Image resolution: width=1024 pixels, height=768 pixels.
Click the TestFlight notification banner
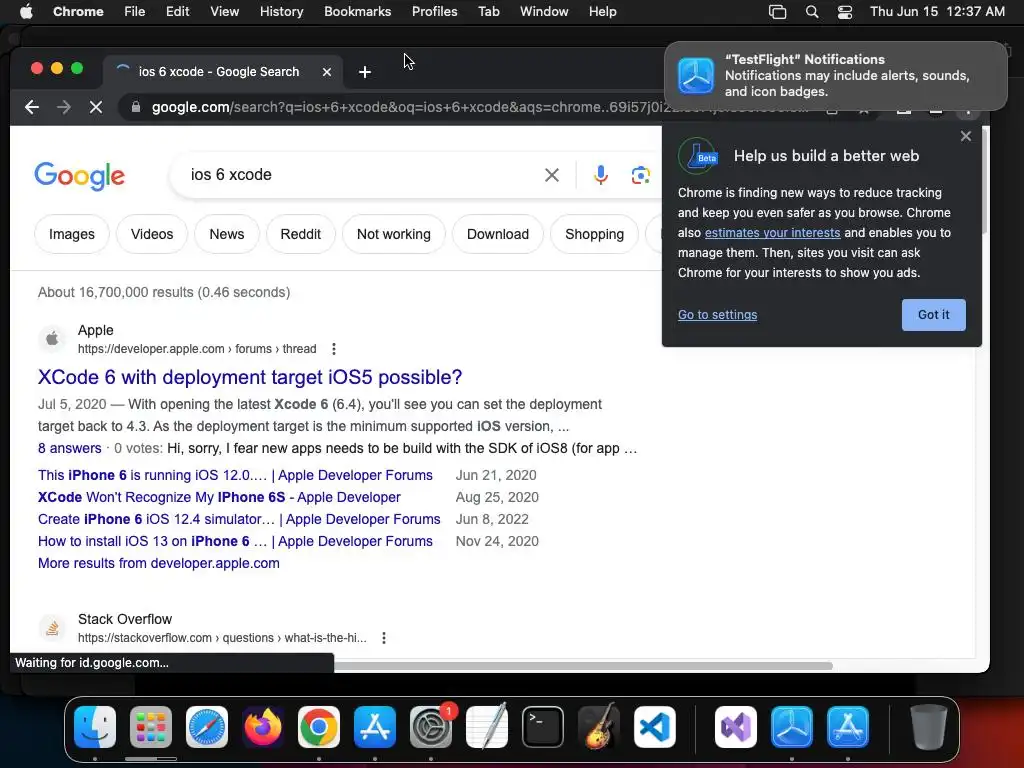(836, 76)
